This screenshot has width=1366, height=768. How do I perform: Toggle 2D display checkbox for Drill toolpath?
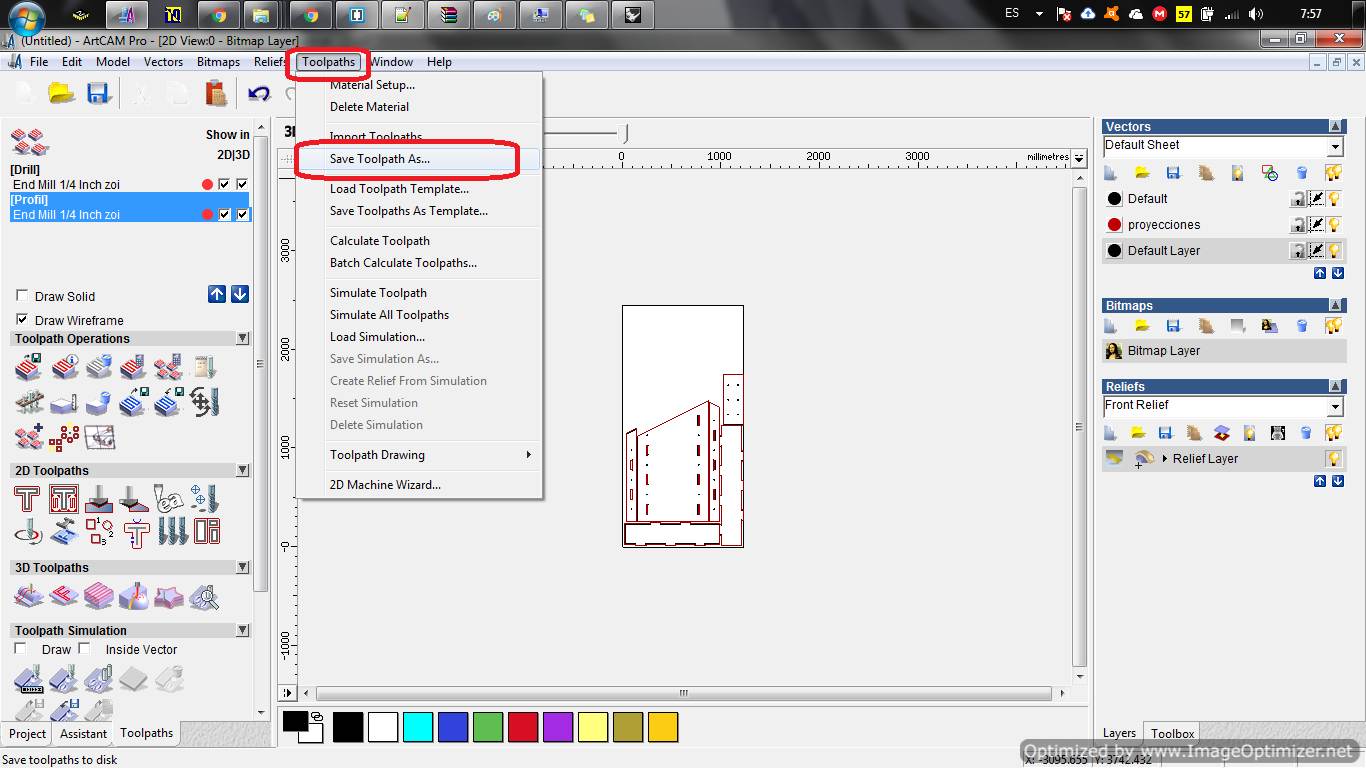point(224,185)
